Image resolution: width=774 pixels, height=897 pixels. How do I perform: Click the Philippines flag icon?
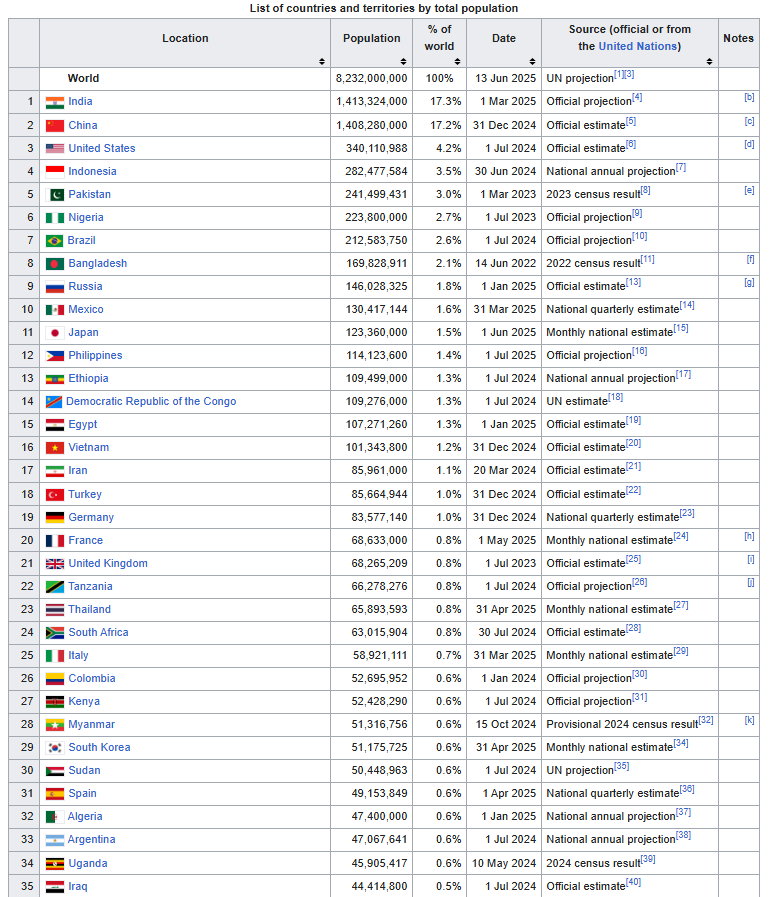coord(55,356)
